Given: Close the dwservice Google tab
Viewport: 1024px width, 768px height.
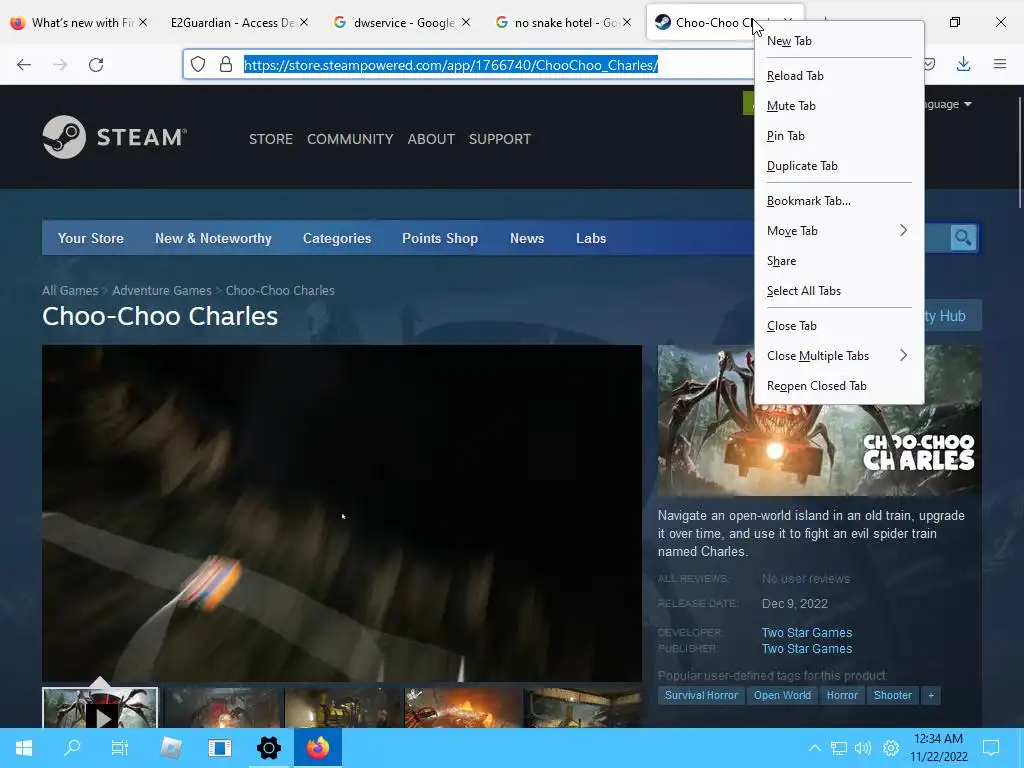Looking at the screenshot, I should (x=466, y=22).
